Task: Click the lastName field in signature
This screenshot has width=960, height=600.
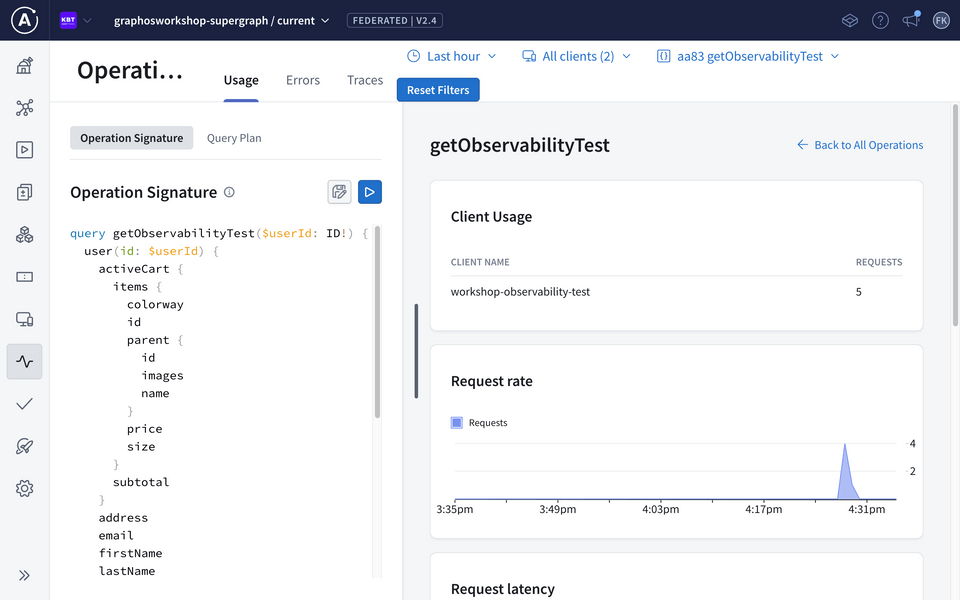Action: pyautogui.click(x=127, y=571)
